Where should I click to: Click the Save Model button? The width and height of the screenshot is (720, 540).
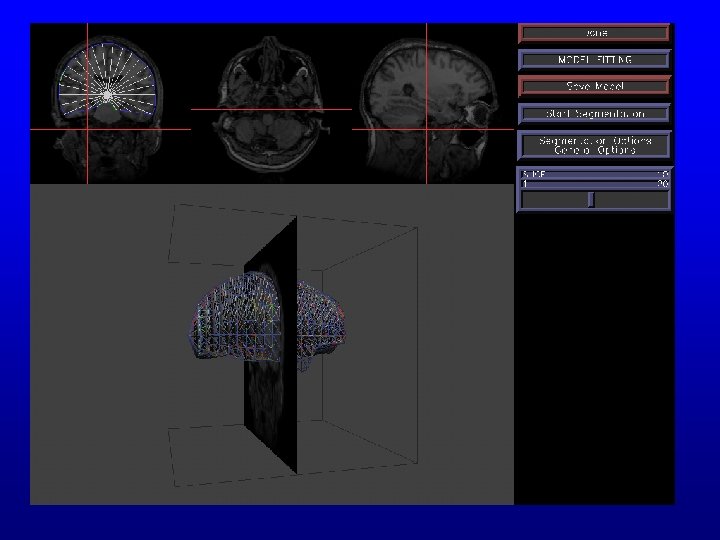(x=594, y=86)
